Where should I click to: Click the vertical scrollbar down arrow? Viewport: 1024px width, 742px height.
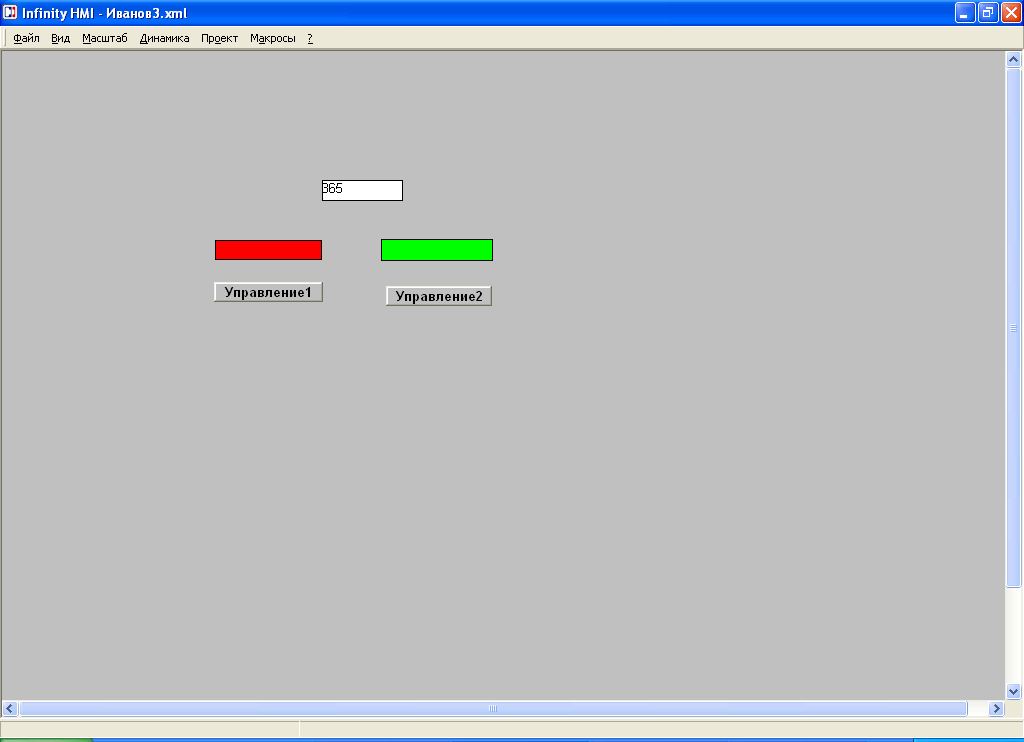click(x=1013, y=691)
